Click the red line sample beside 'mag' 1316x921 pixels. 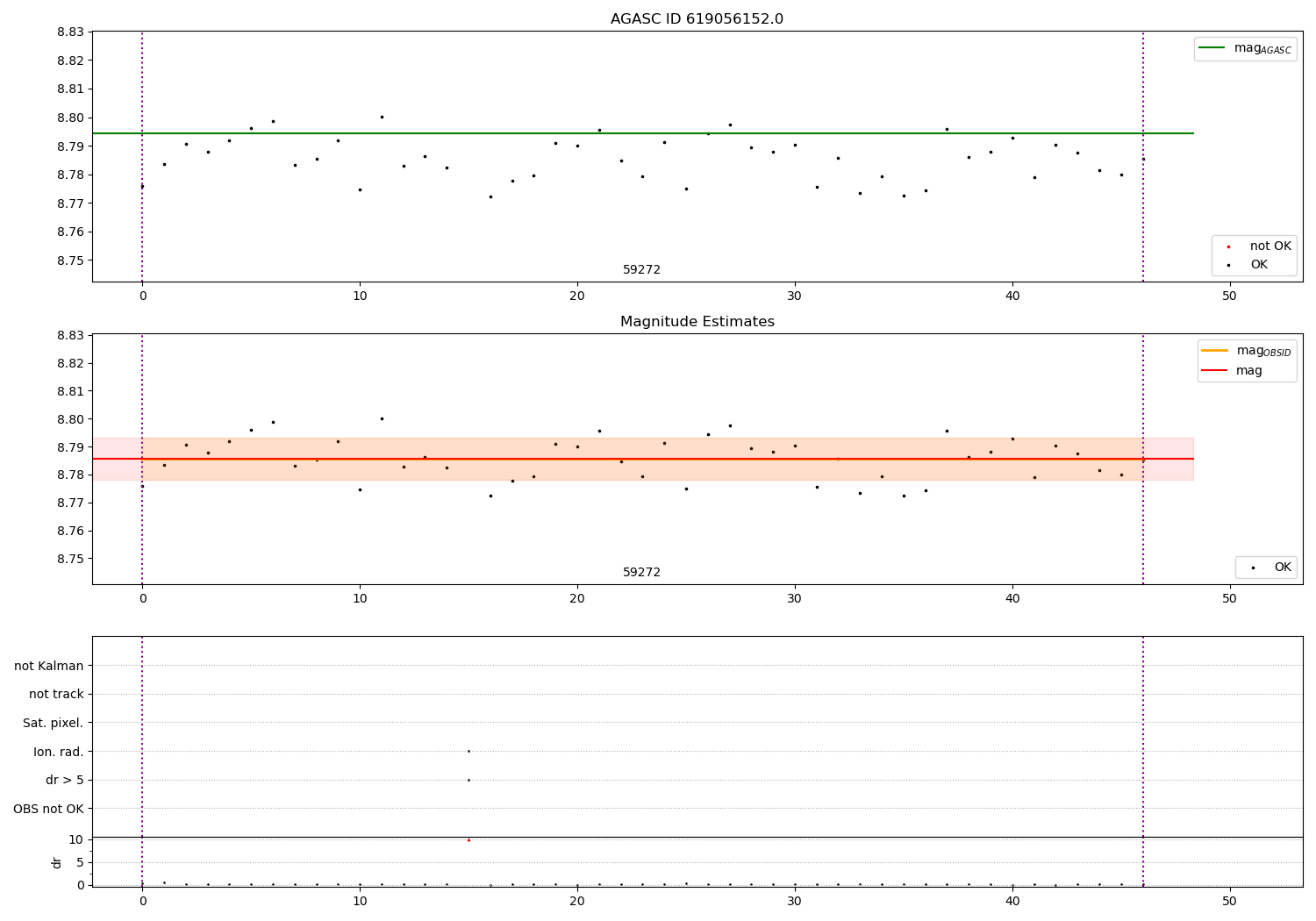coord(1215,370)
